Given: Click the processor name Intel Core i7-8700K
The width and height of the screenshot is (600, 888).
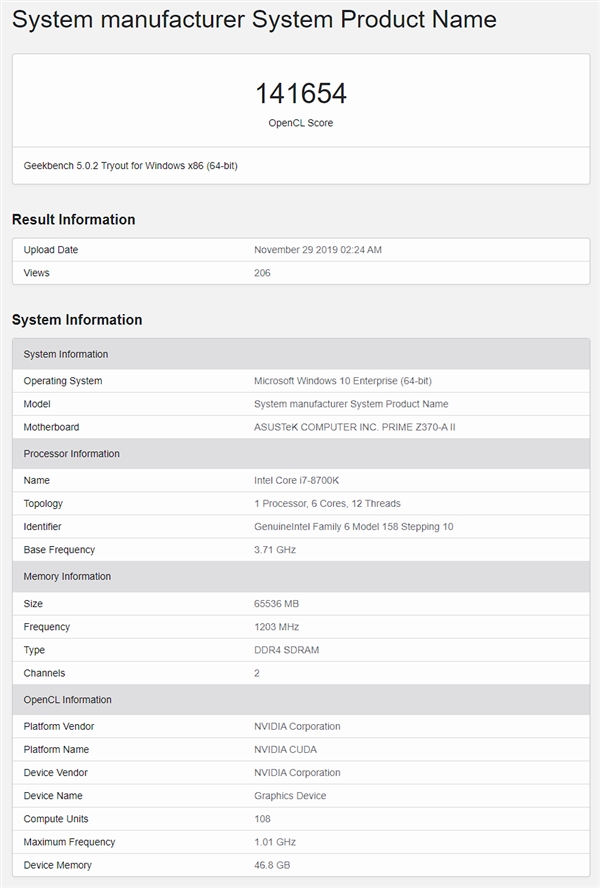Looking at the screenshot, I should click(299, 481).
